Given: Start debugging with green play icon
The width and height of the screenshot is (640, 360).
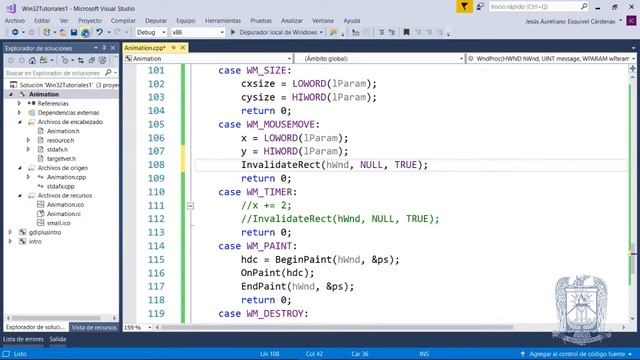Looking at the screenshot, I should coord(233,32).
